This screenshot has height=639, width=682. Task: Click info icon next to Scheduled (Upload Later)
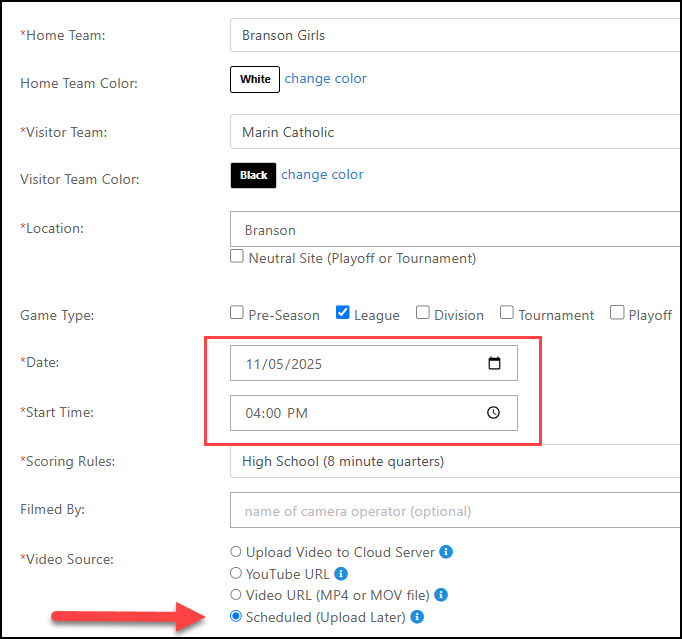coord(417,617)
